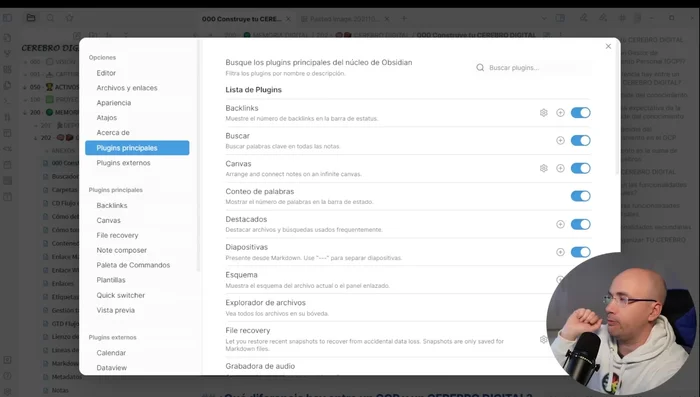The image size is (700, 397).
Task: Collapse the 202 subfolder in file tree
Action: tap(36, 138)
